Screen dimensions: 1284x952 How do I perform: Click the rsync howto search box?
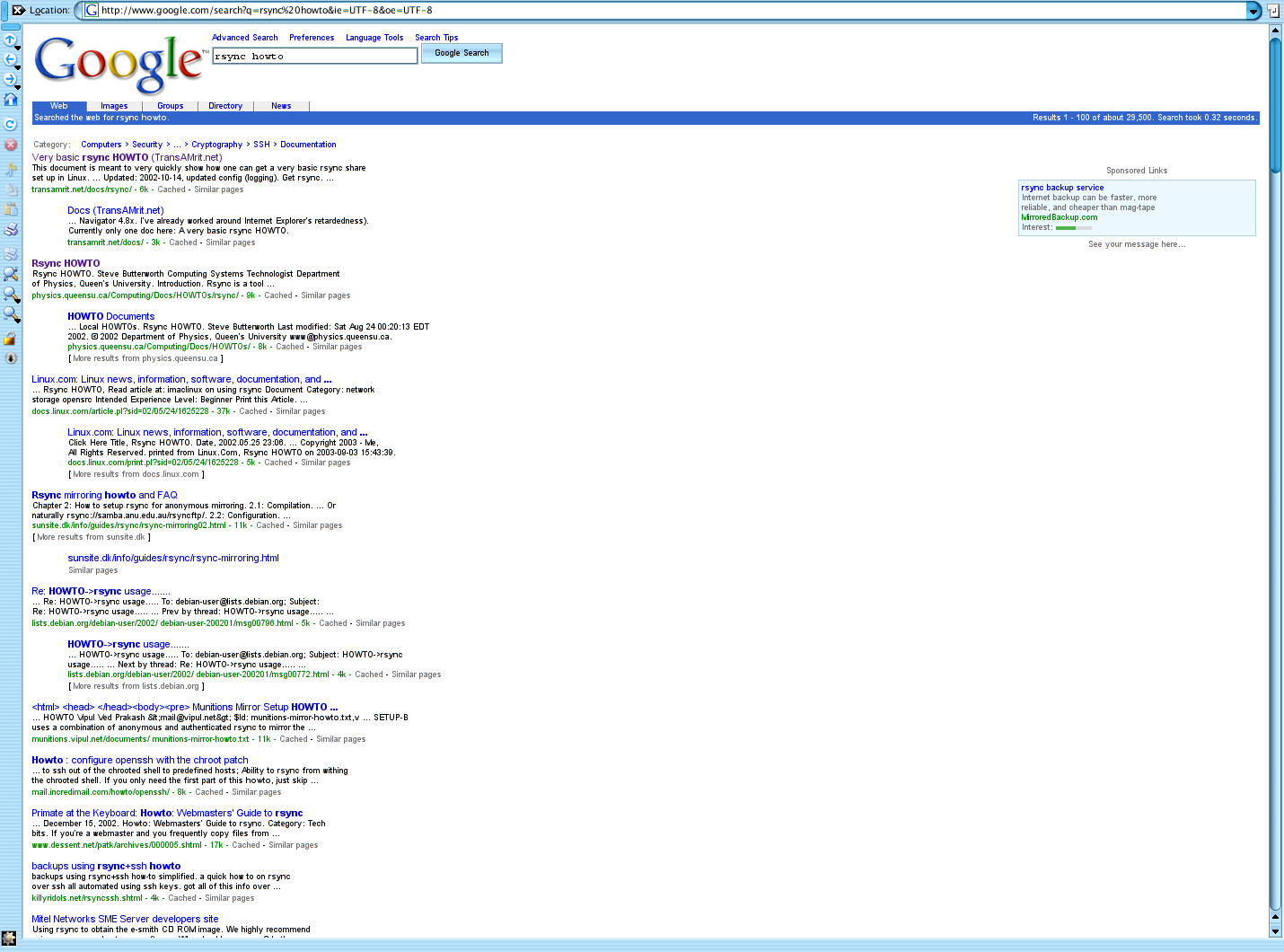[x=315, y=56]
